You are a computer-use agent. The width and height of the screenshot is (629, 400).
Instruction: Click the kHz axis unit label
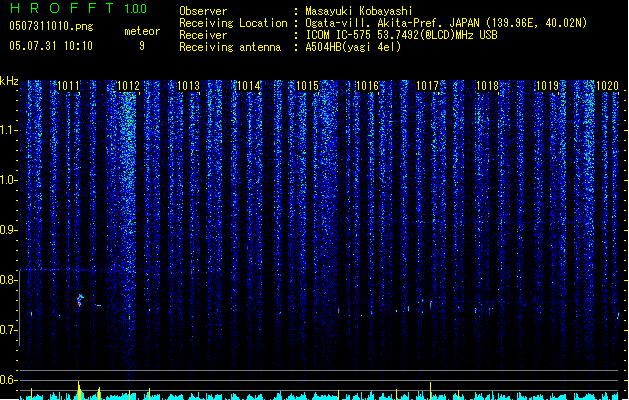(9, 81)
